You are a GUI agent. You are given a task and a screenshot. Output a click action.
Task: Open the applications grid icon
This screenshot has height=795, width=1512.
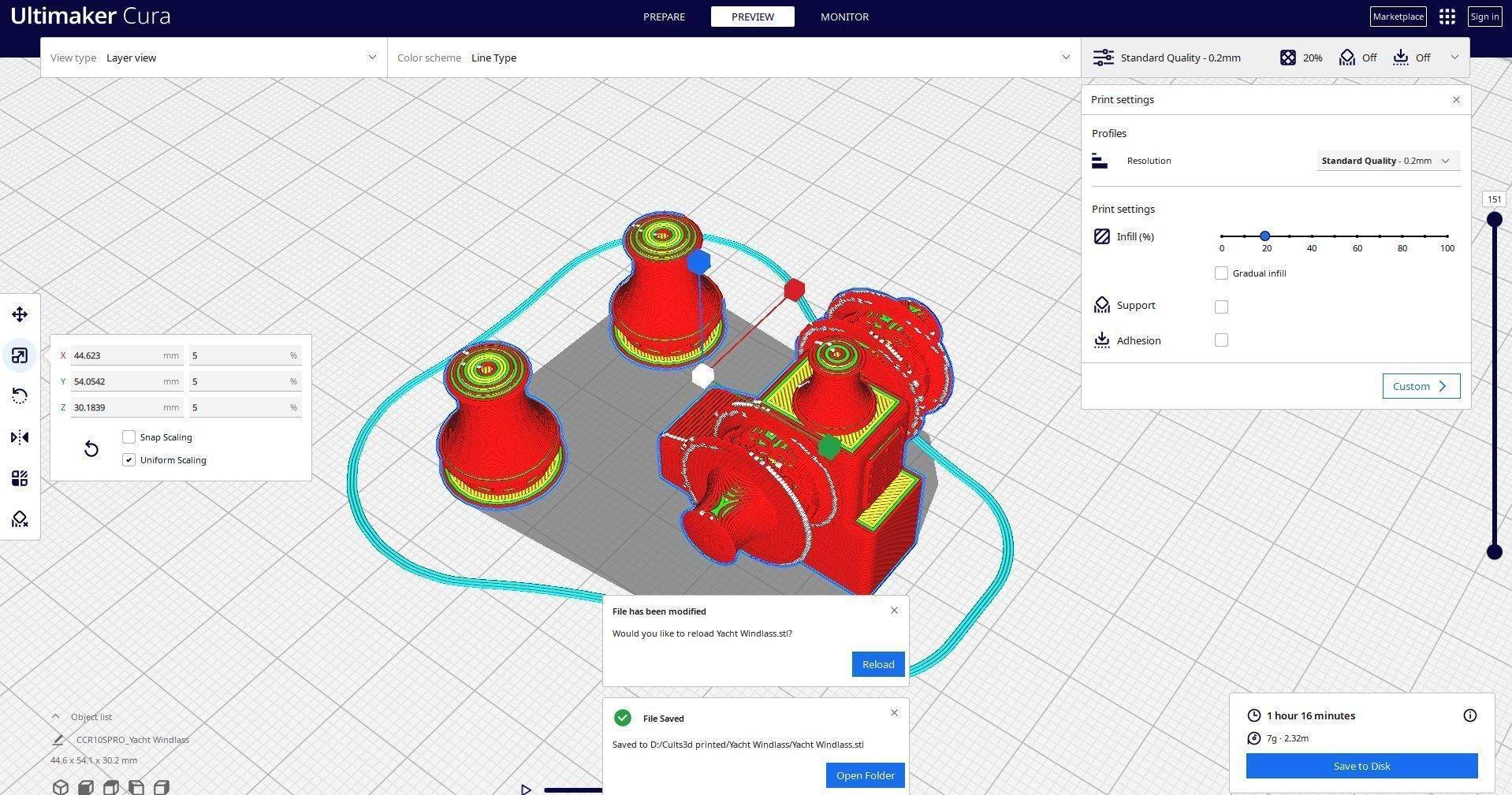(1447, 17)
